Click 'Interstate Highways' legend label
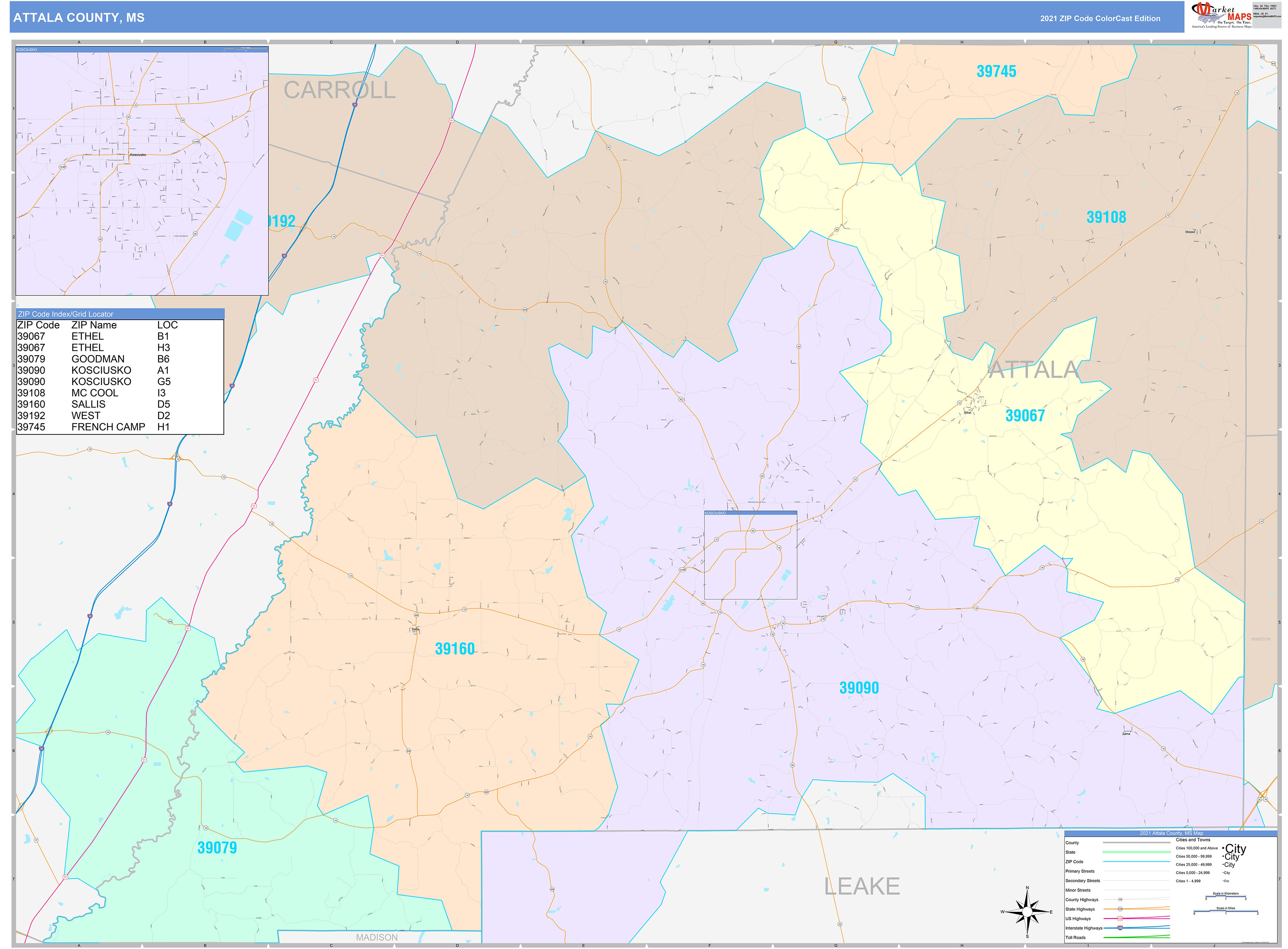 (1084, 928)
